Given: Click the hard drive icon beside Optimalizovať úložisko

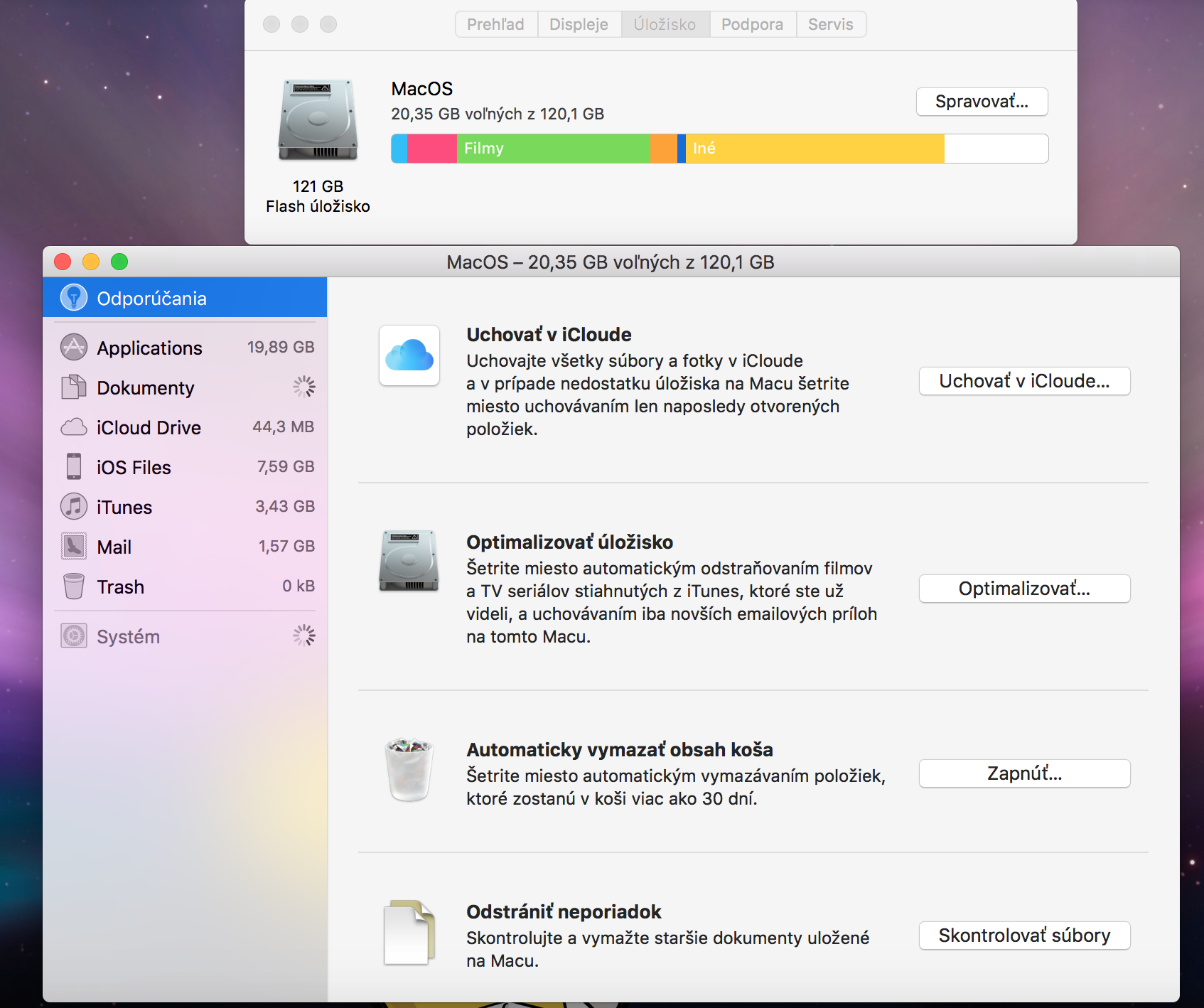Looking at the screenshot, I should tap(409, 562).
